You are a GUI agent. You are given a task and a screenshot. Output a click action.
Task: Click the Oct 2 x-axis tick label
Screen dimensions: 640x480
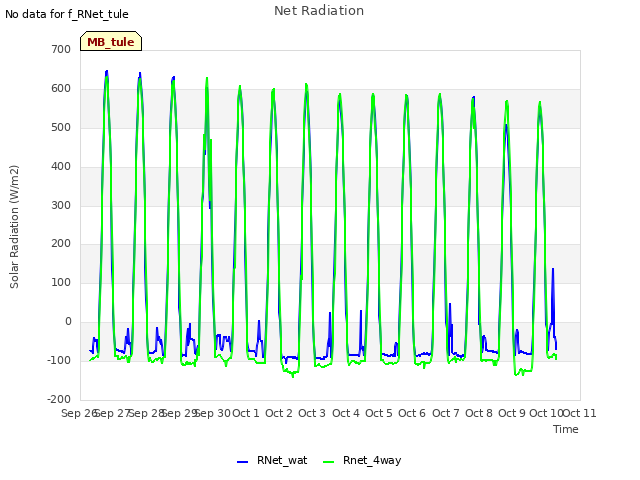[x=279, y=413]
